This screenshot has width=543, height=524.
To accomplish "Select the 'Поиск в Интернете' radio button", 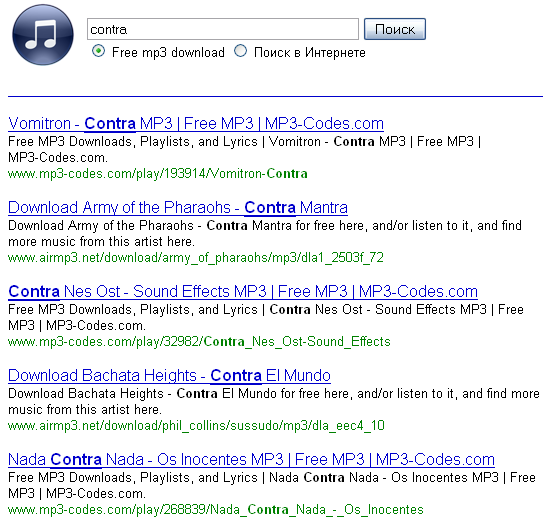I will [x=240, y=51].
